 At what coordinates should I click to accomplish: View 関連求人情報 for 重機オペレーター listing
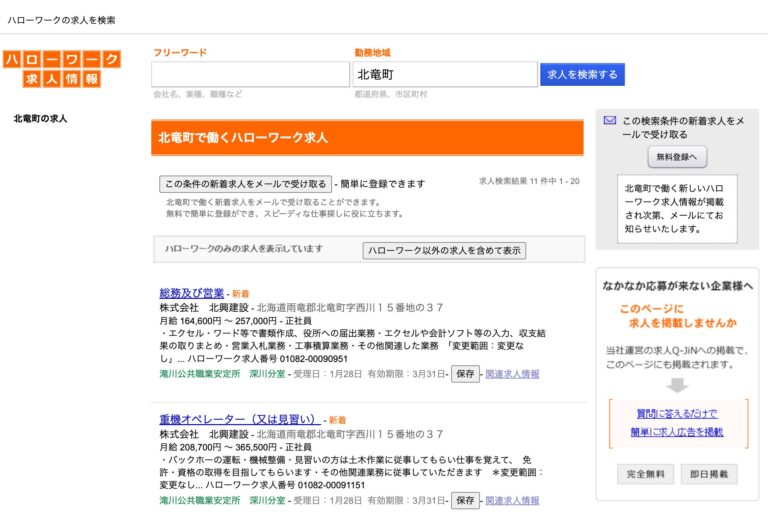512,500
